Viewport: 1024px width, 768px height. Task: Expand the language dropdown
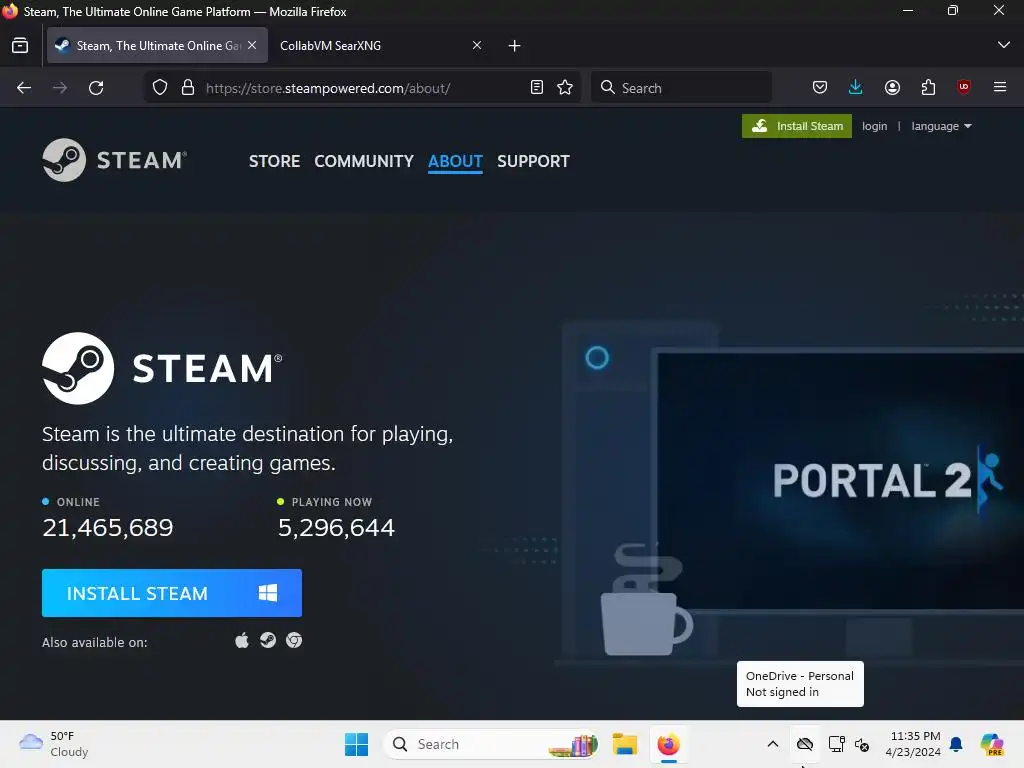941,126
